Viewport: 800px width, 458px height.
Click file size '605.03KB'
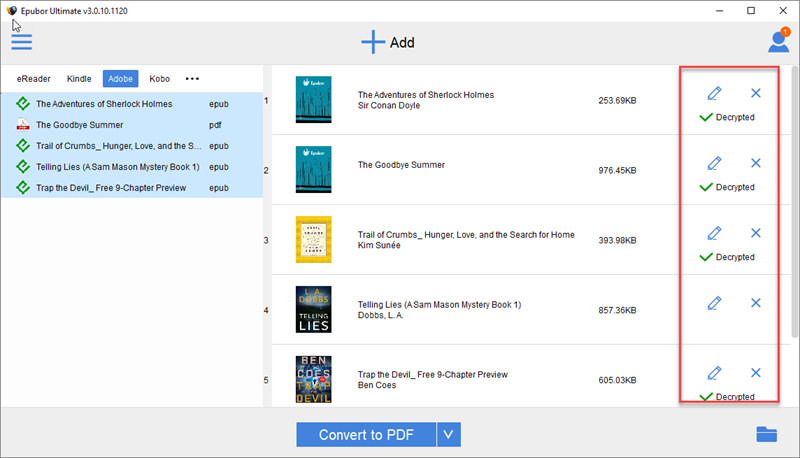point(617,380)
